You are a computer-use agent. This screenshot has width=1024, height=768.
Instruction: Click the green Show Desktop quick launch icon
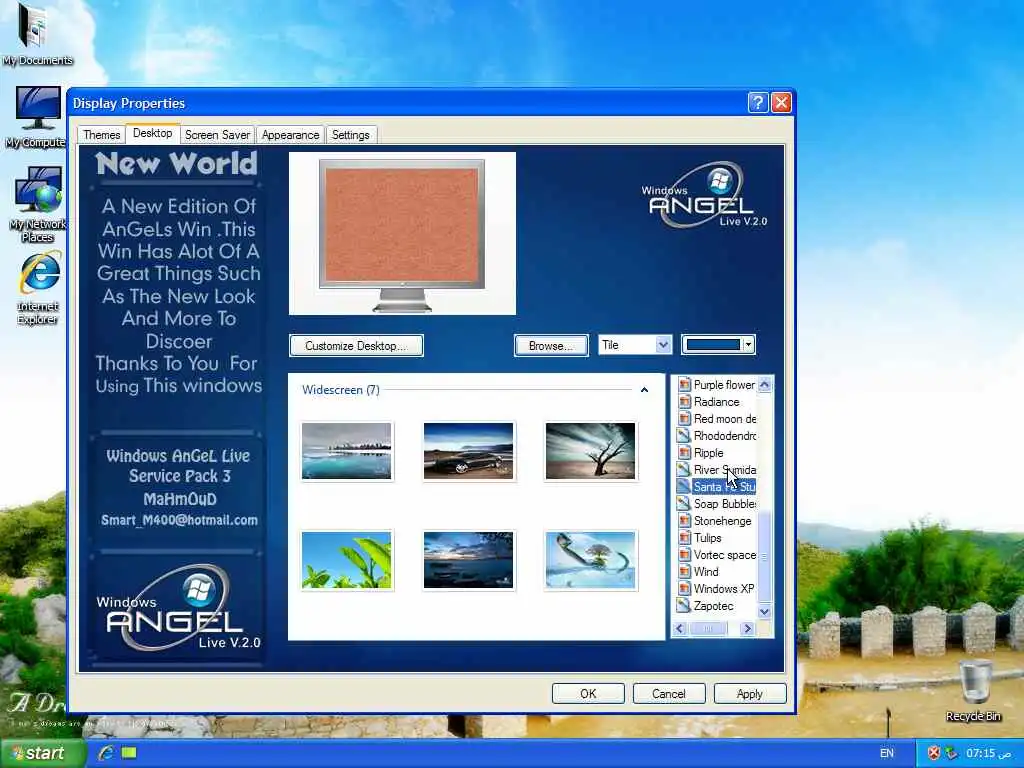coord(129,753)
